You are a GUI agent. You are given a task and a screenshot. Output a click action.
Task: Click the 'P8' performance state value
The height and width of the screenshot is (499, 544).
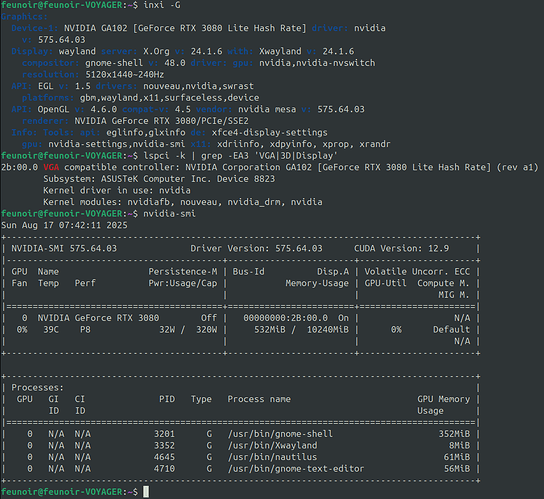[85, 329]
